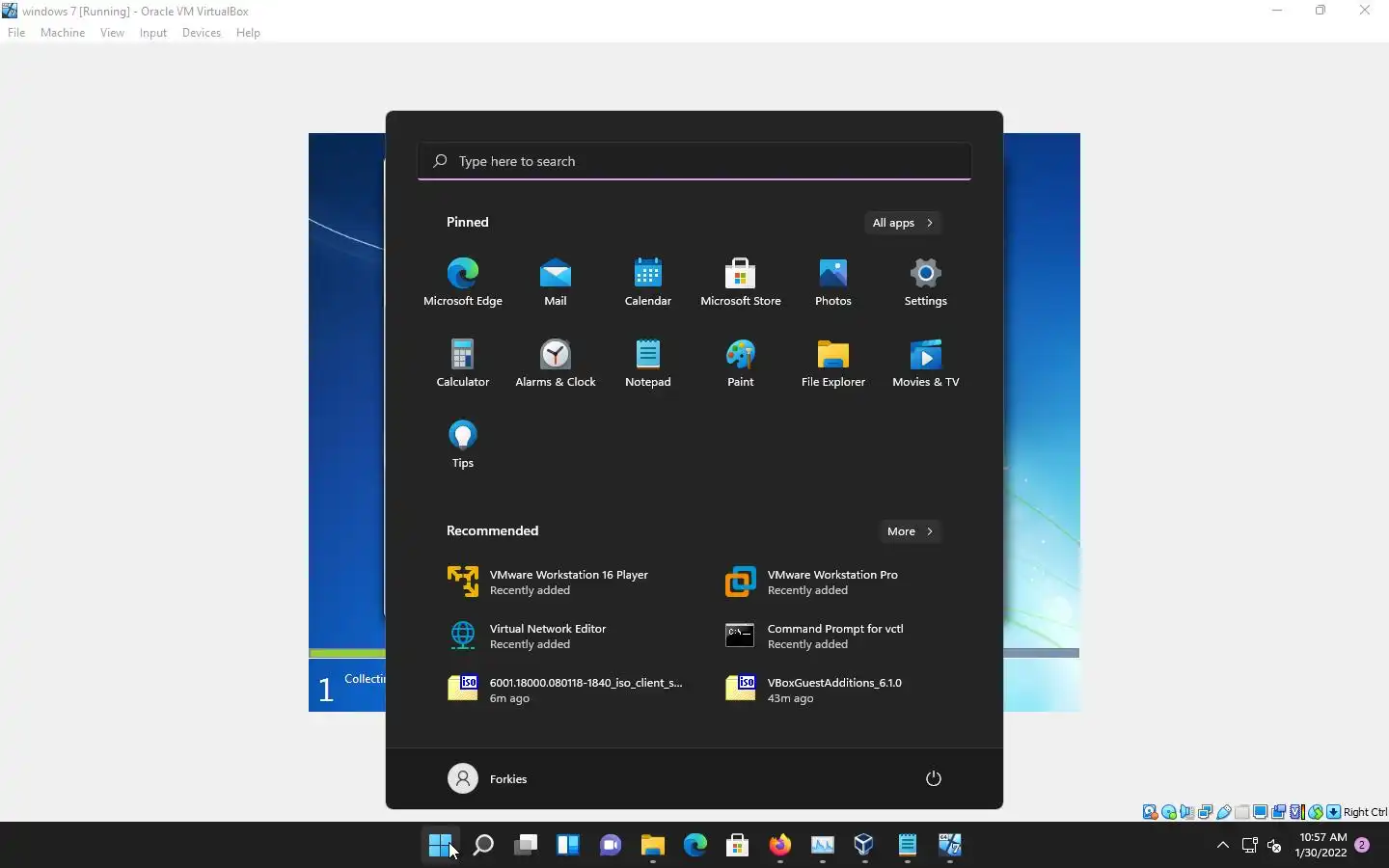Click the network tray icon

coord(1249,846)
